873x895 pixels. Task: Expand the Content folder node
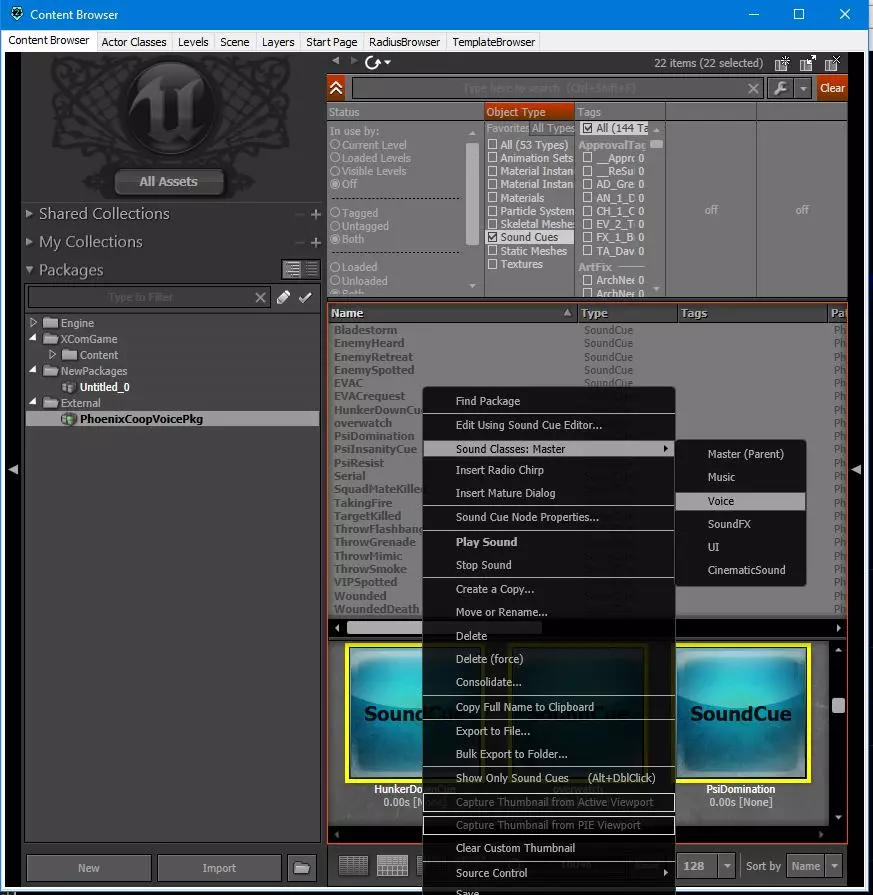(53, 354)
